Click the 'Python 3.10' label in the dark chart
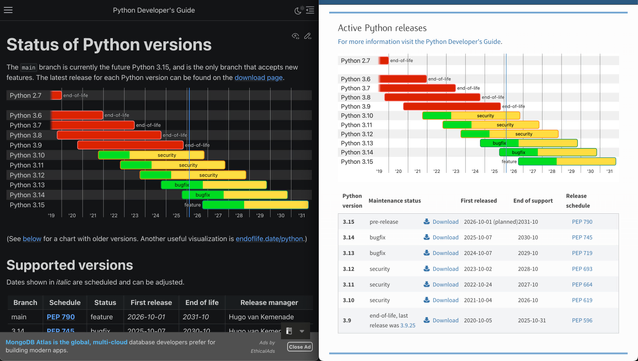Image resolution: width=638 pixels, height=361 pixels. [x=27, y=155]
